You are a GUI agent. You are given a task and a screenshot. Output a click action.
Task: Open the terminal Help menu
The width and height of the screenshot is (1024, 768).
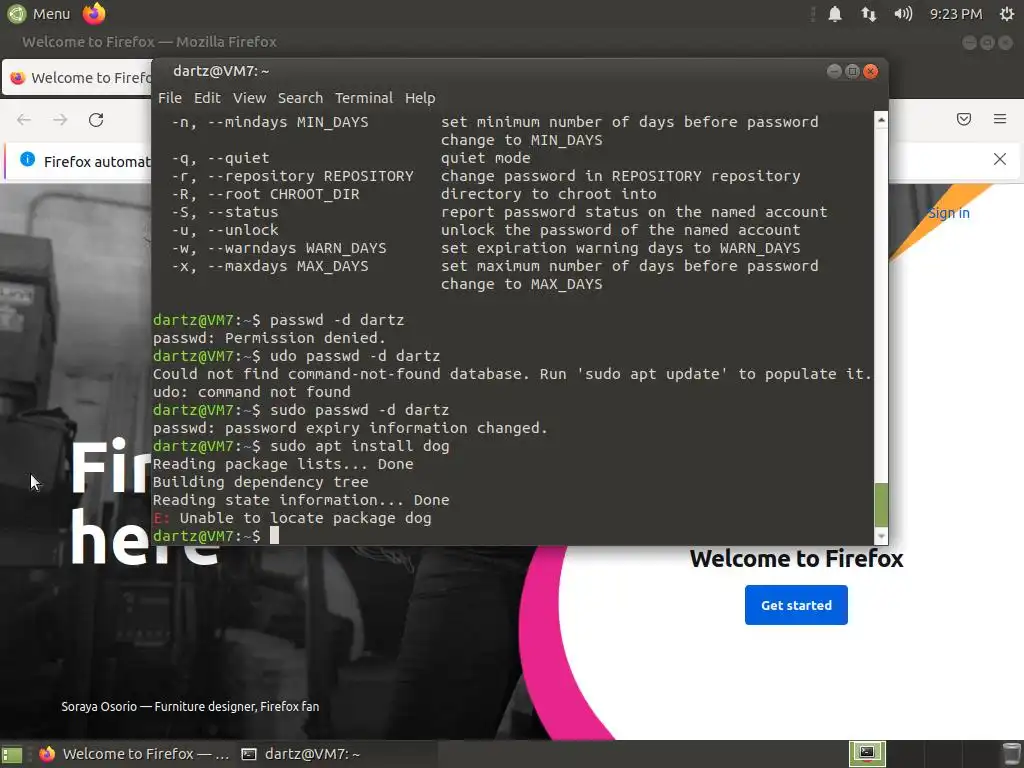click(x=420, y=98)
